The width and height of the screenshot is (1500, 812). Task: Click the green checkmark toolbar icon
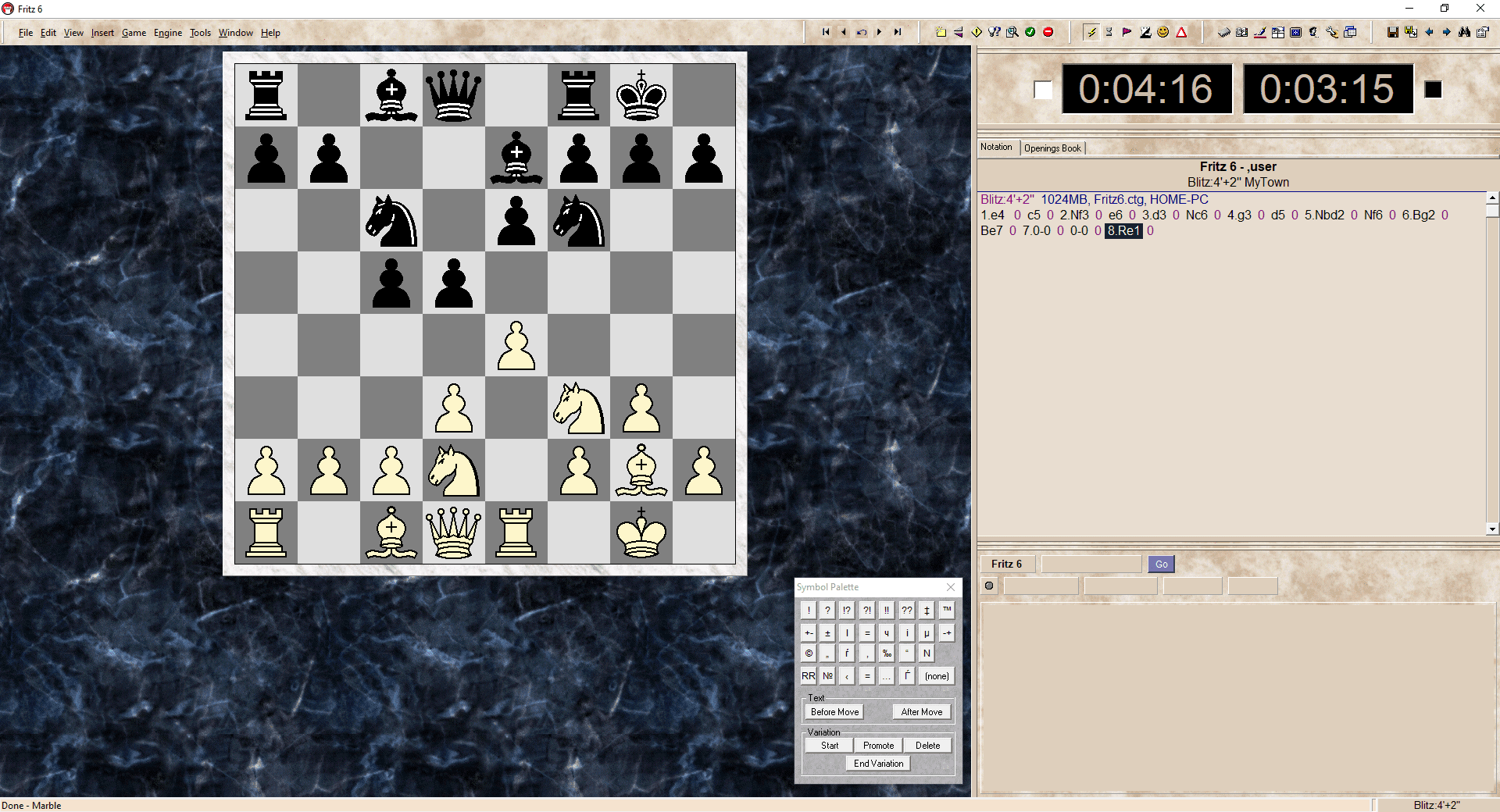click(x=1030, y=32)
